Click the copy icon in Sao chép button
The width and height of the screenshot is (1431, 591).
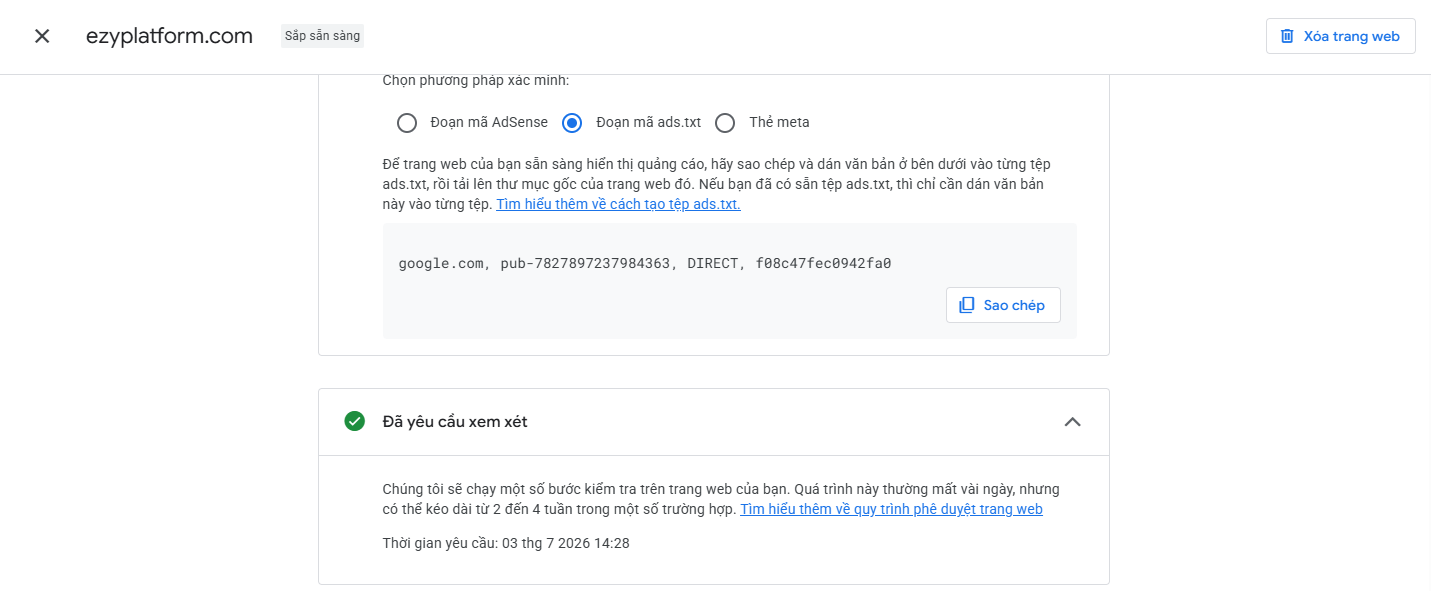967,305
